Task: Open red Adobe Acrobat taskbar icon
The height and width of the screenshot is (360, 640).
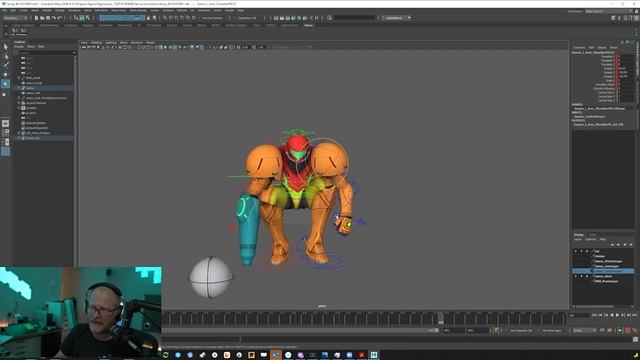Action: (x=362, y=355)
